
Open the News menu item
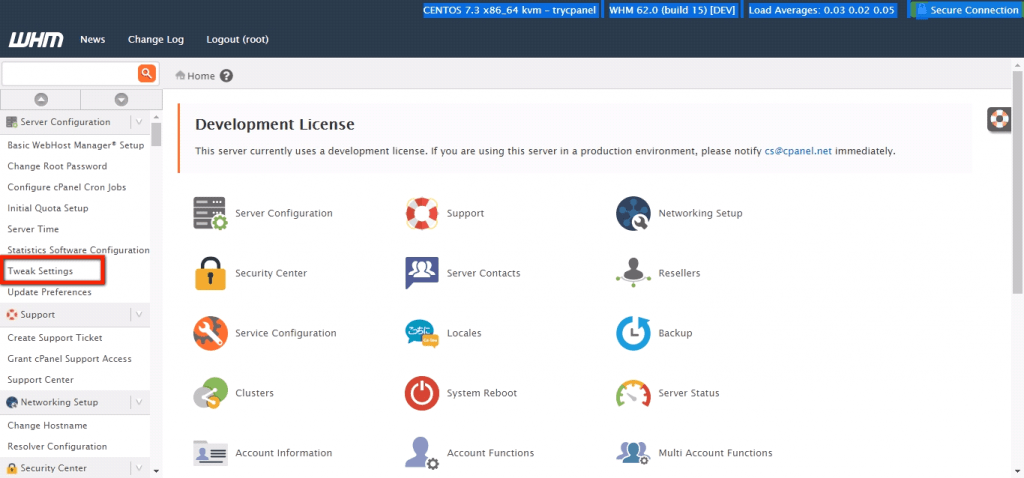(93, 40)
